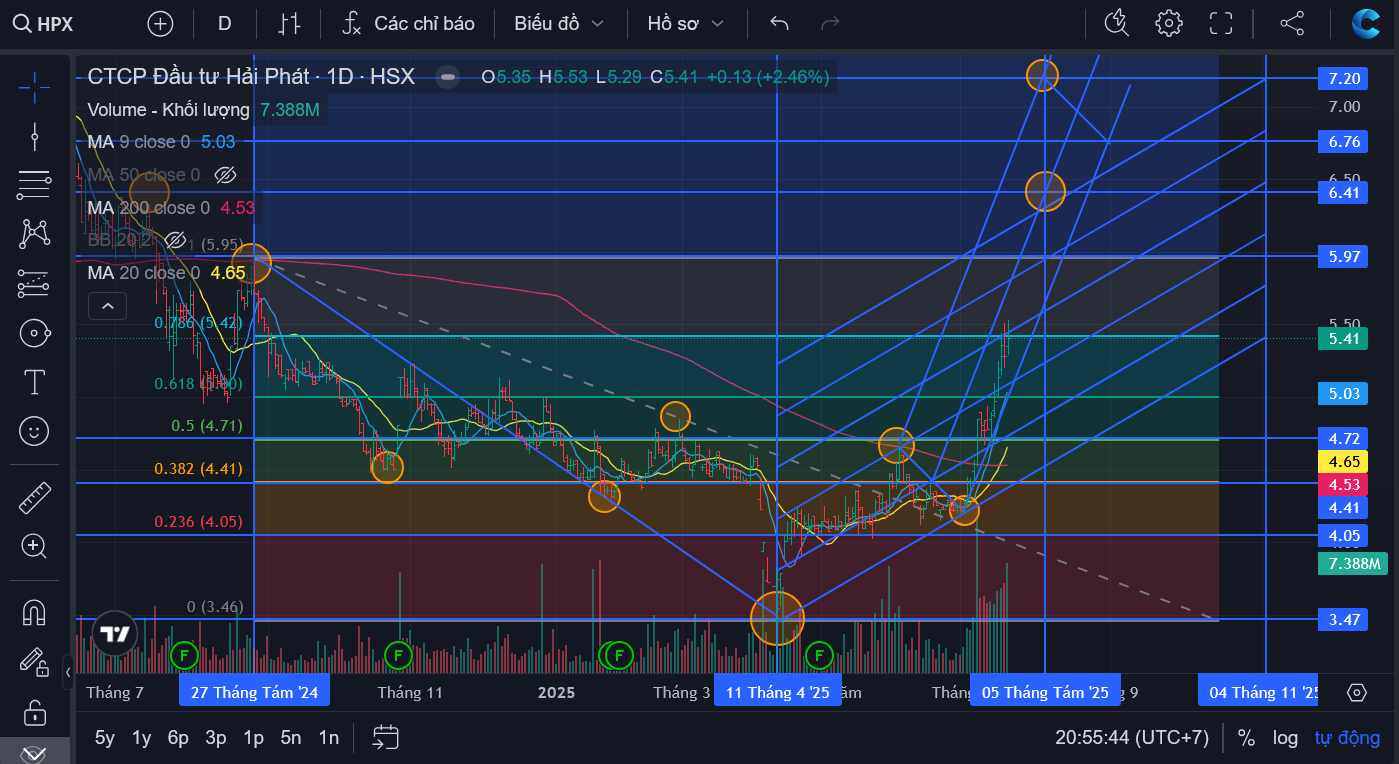The height and width of the screenshot is (764, 1399).
Task: Select the XABCD pattern tool
Action: tap(34, 234)
